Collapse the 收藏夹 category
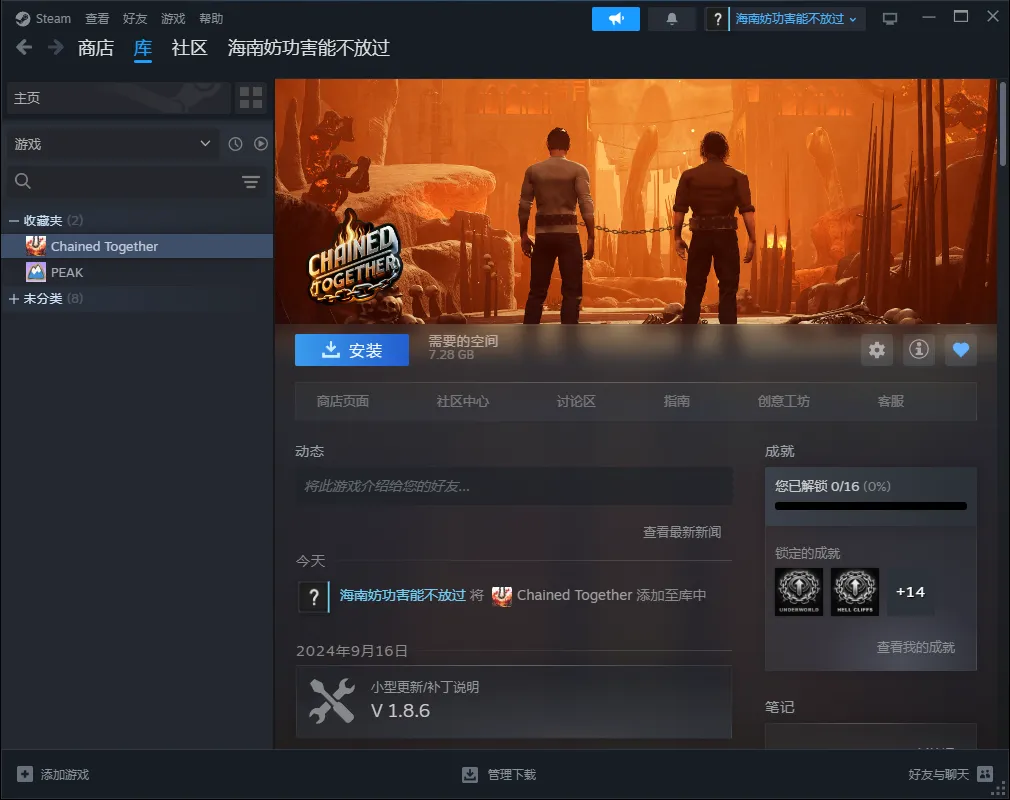Viewport: 1010px width, 800px height. click(14, 220)
